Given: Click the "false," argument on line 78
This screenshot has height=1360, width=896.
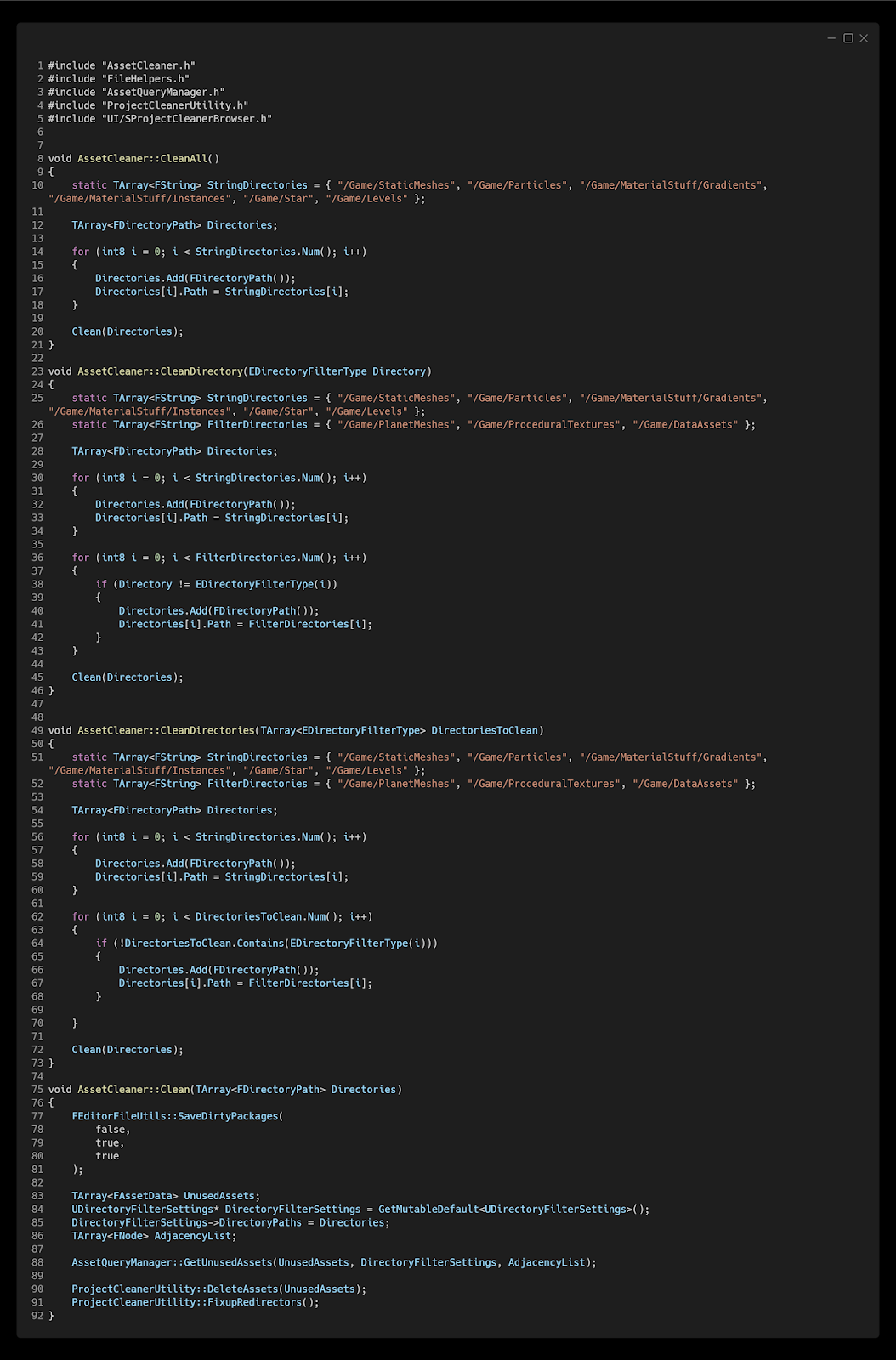Looking at the screenshot, I should (113, 1130).
